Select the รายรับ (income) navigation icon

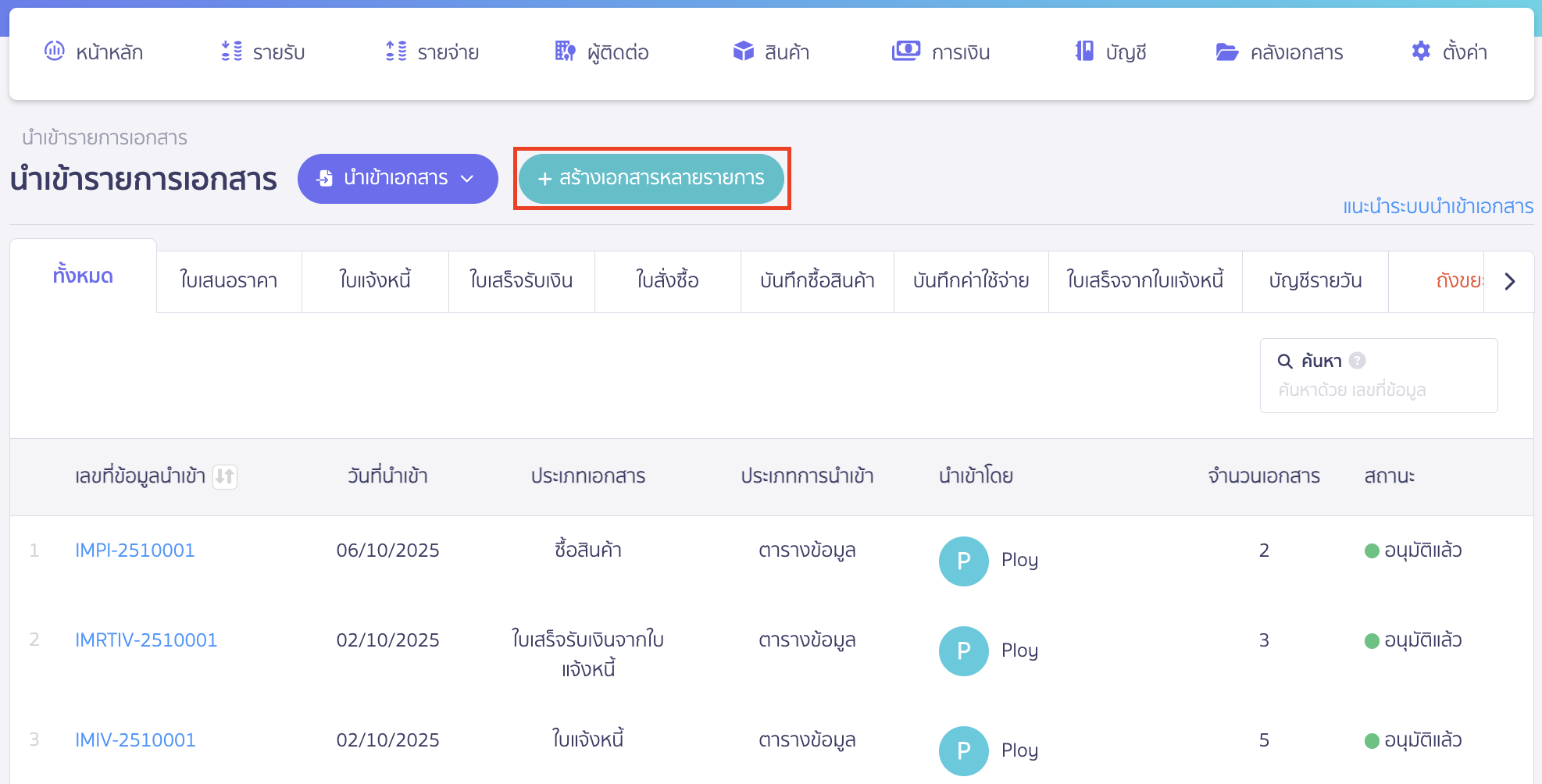230,52
